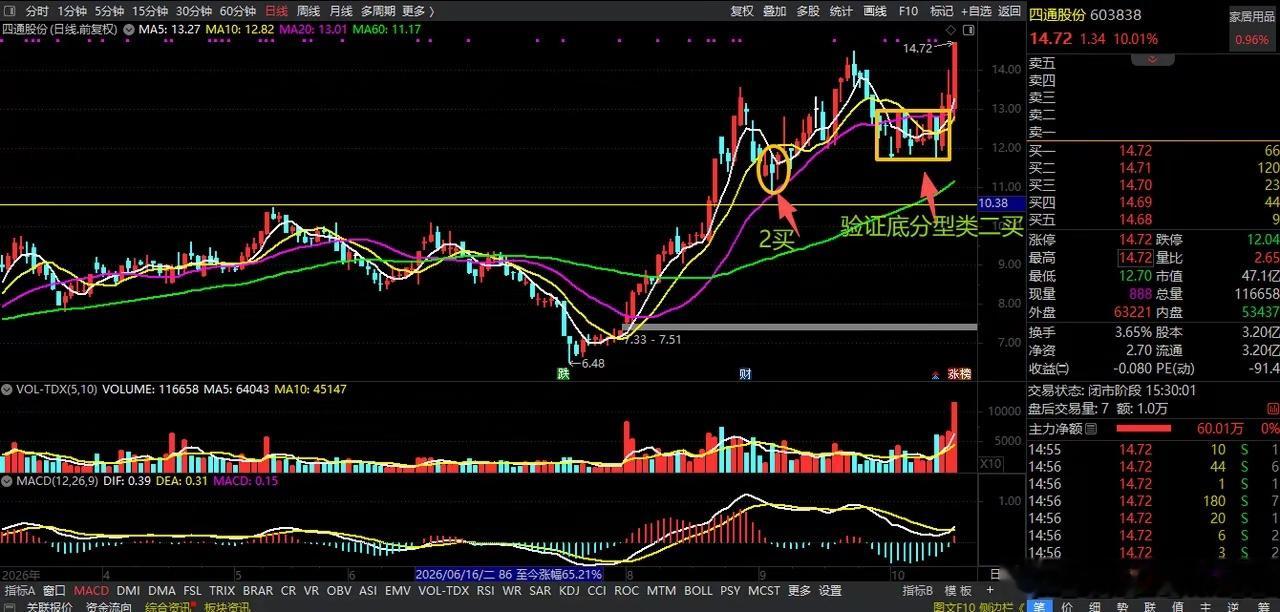Click the 财 event marker under the chart
This screenshot has height=612, width=1280.
(x=744, y=374)
